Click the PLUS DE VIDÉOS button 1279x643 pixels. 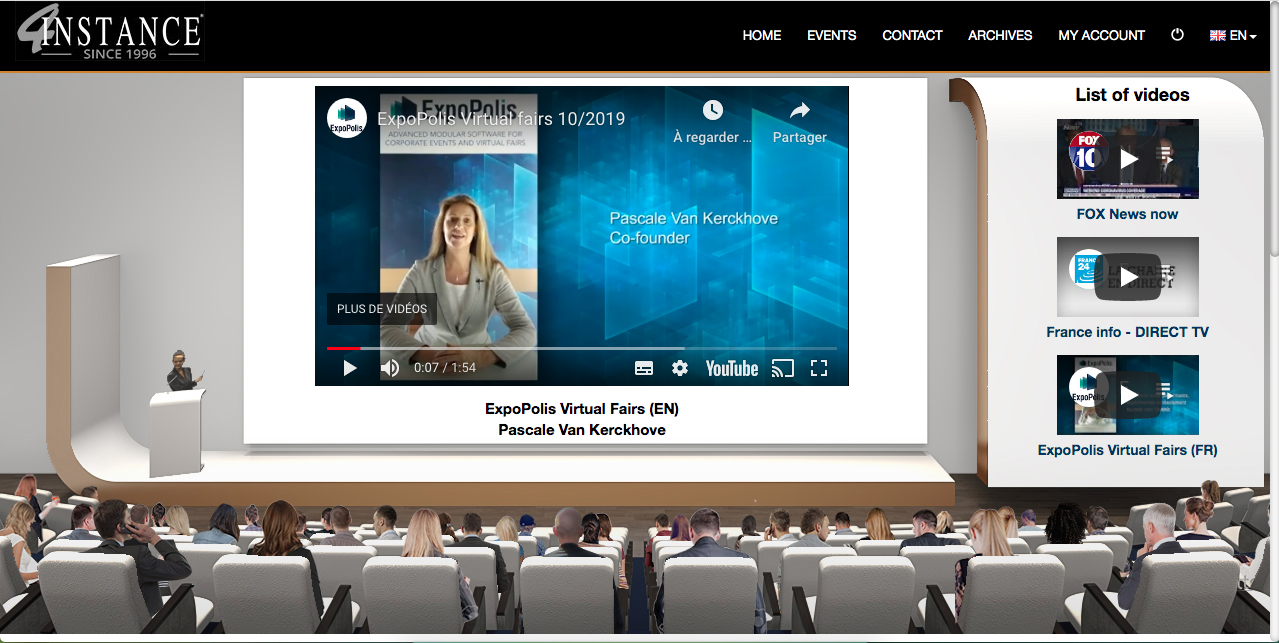(x=381, y=309)
